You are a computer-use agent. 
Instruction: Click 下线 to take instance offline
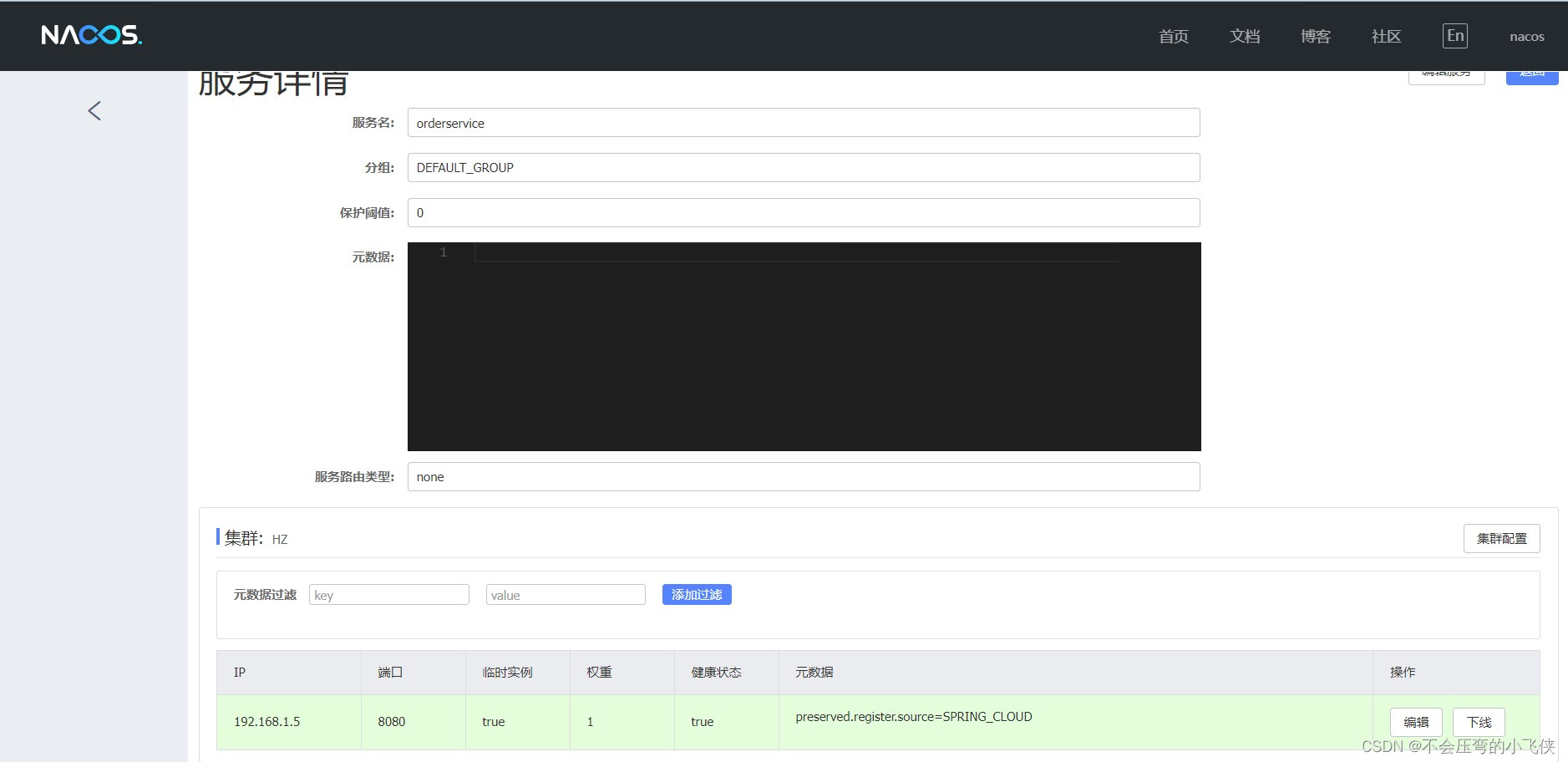(1479, 722)
